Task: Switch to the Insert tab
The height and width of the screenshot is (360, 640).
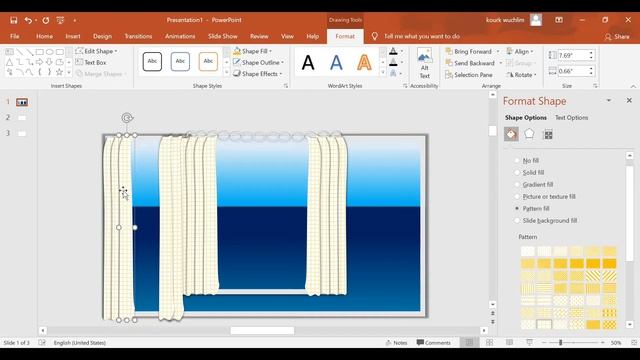Action: [73, 36]
